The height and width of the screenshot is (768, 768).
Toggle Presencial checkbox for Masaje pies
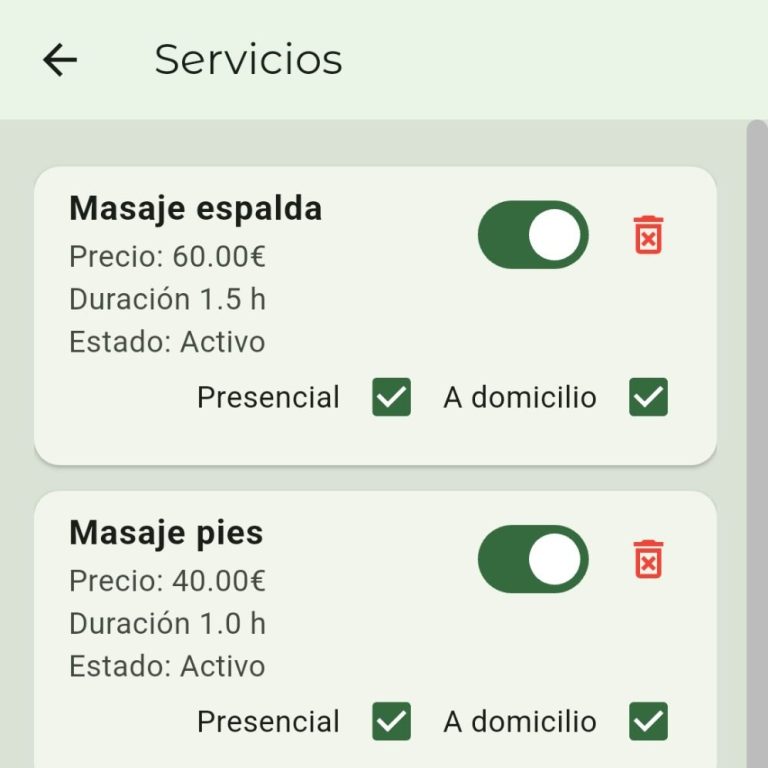(x=391, y=722)
